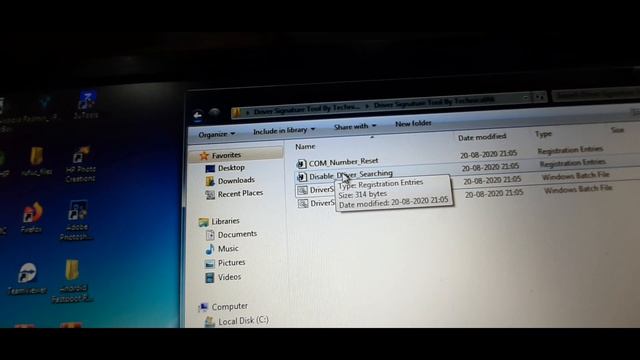Click the Explorer forward arrow button

click(214, 113)
